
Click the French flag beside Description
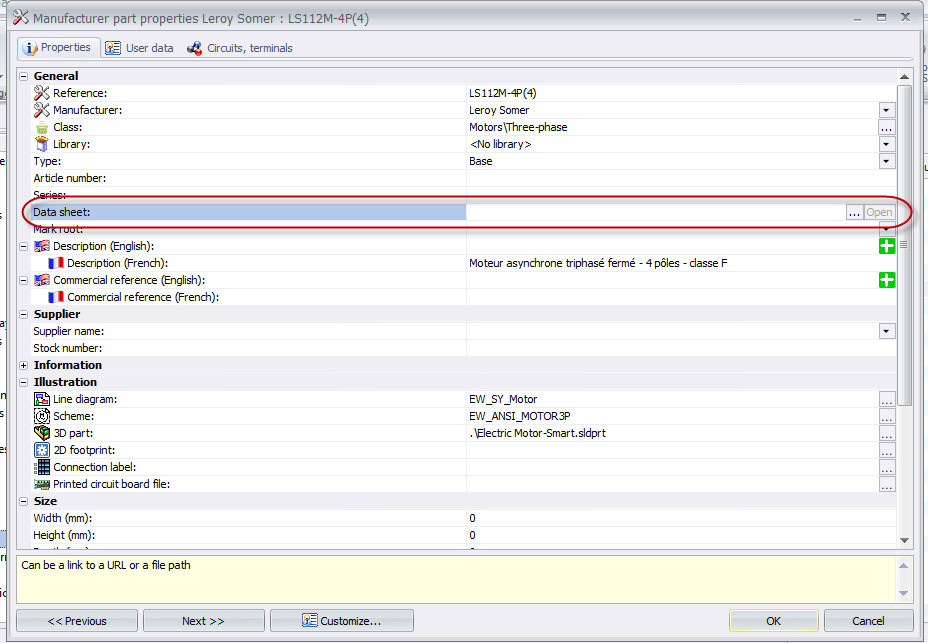pos(56,263)
